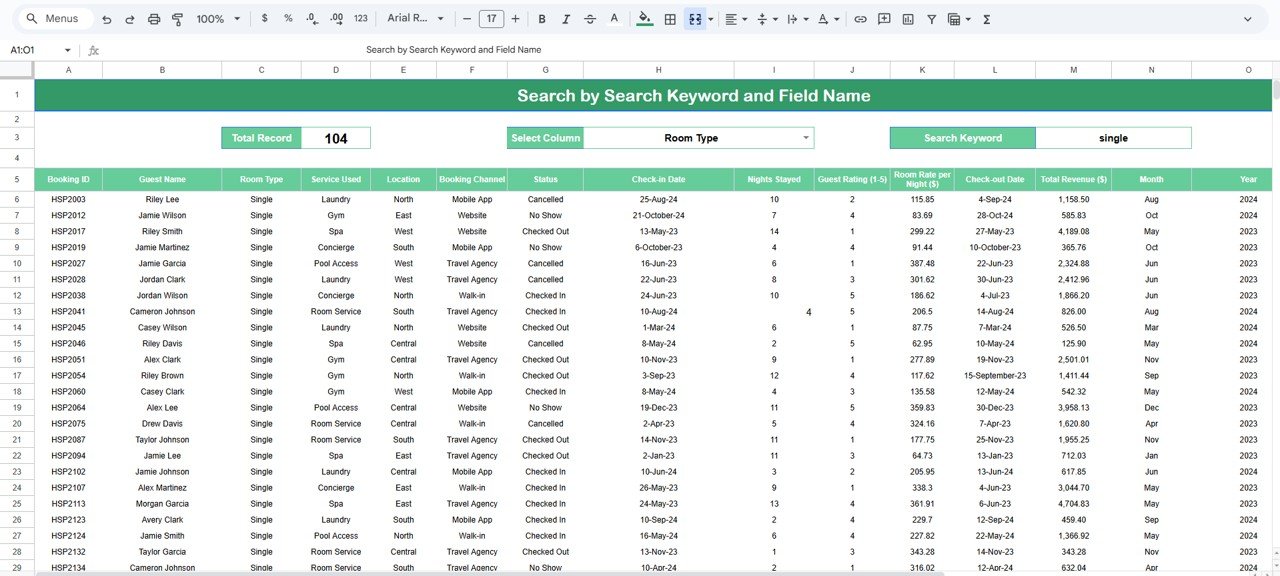The image size is (1280, 576).
Task: Collapse the toolbar with the right chevron
Action: (1248, 19)
